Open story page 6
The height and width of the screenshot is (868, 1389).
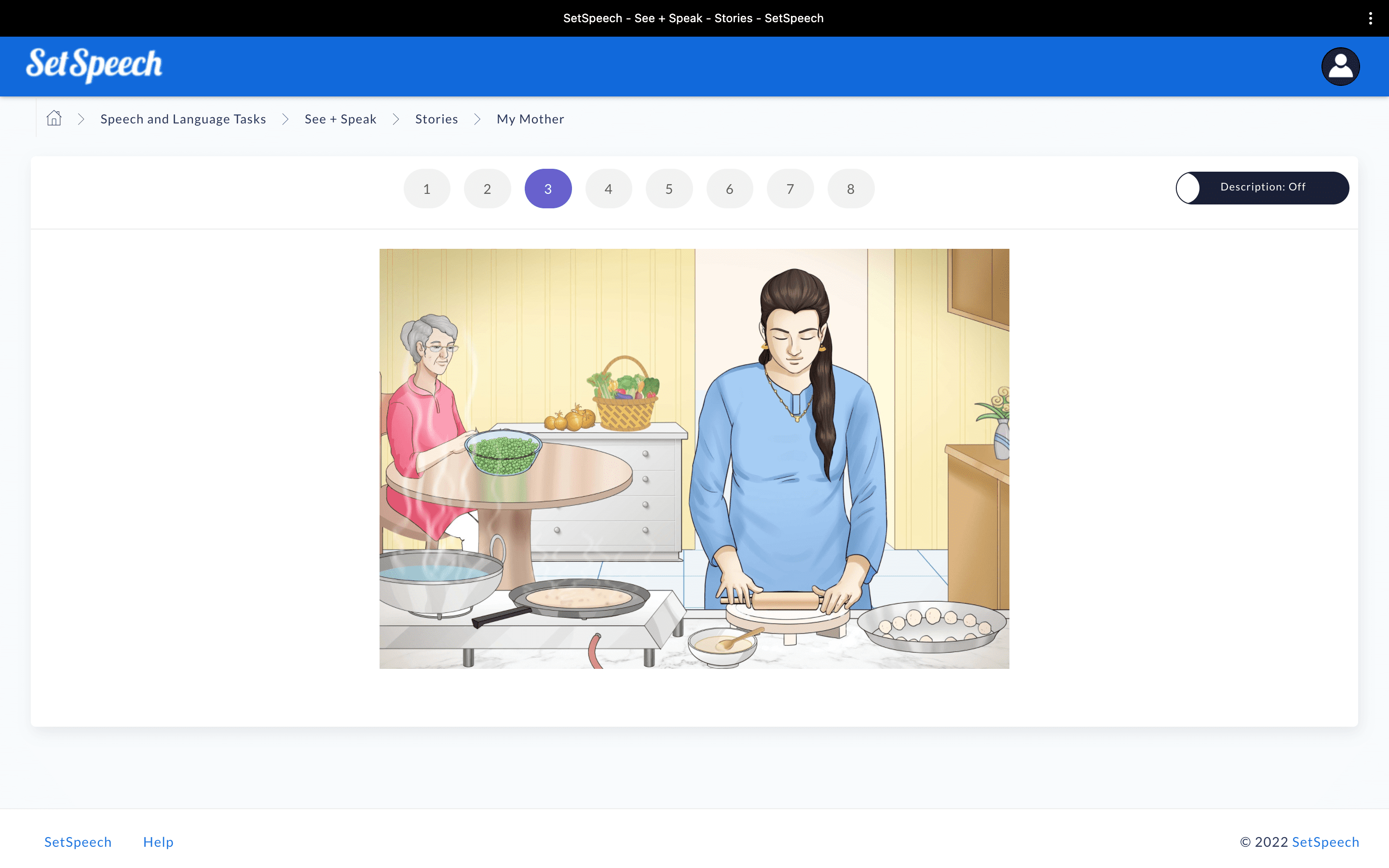(730, 189)
